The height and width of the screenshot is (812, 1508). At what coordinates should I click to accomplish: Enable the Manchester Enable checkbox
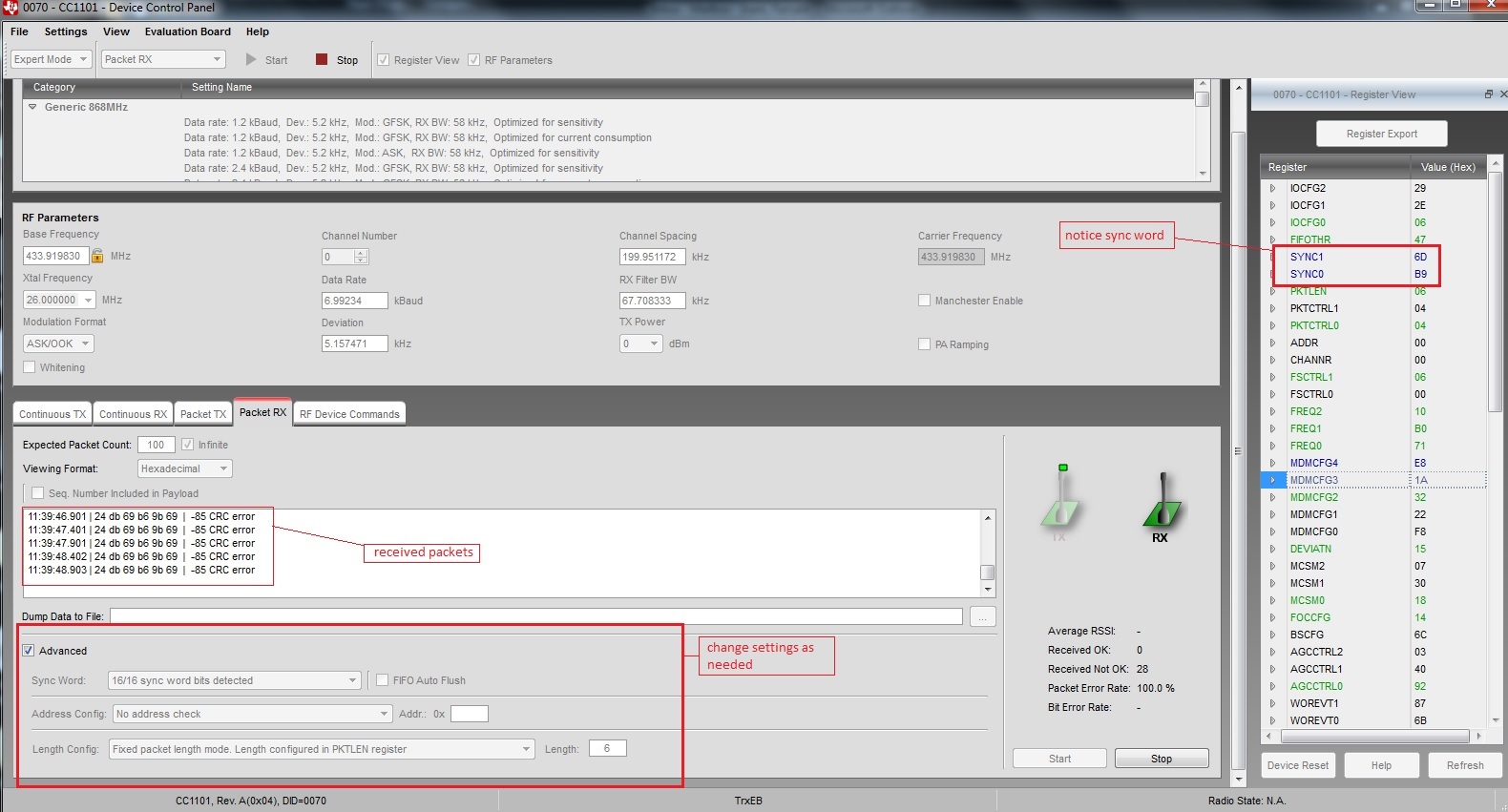924,301
